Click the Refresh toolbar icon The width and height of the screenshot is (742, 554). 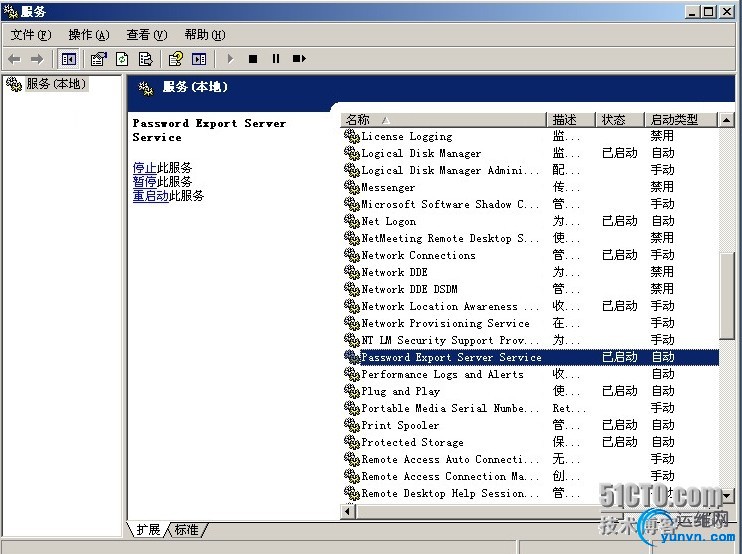pyautogui.click(x=122, y=59)
